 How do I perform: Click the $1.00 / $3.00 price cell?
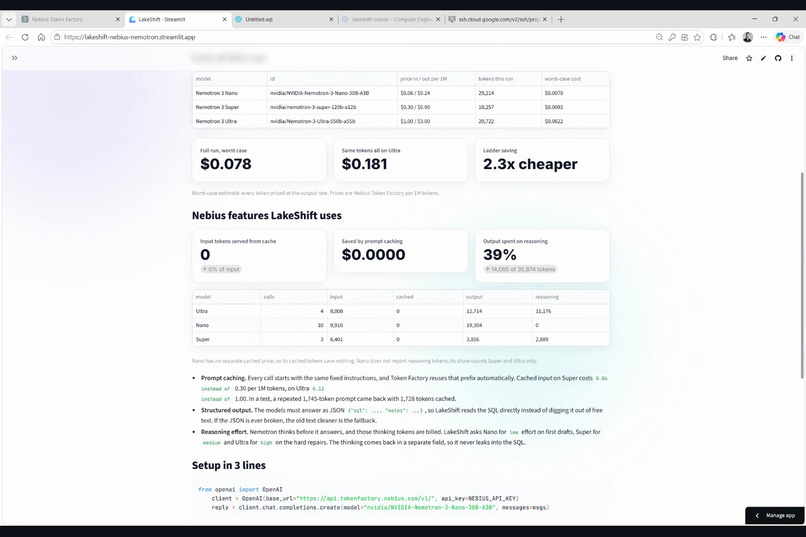[436, 121]
